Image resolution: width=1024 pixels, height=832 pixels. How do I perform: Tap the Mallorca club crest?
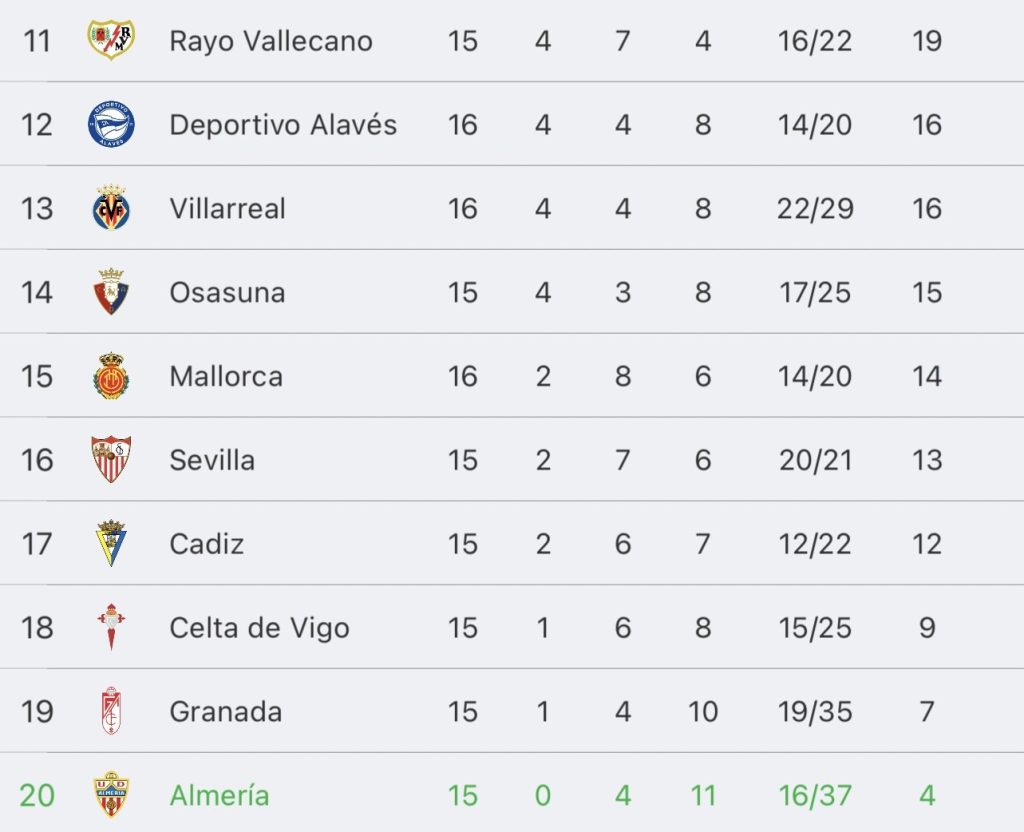[x=111, y=376]
